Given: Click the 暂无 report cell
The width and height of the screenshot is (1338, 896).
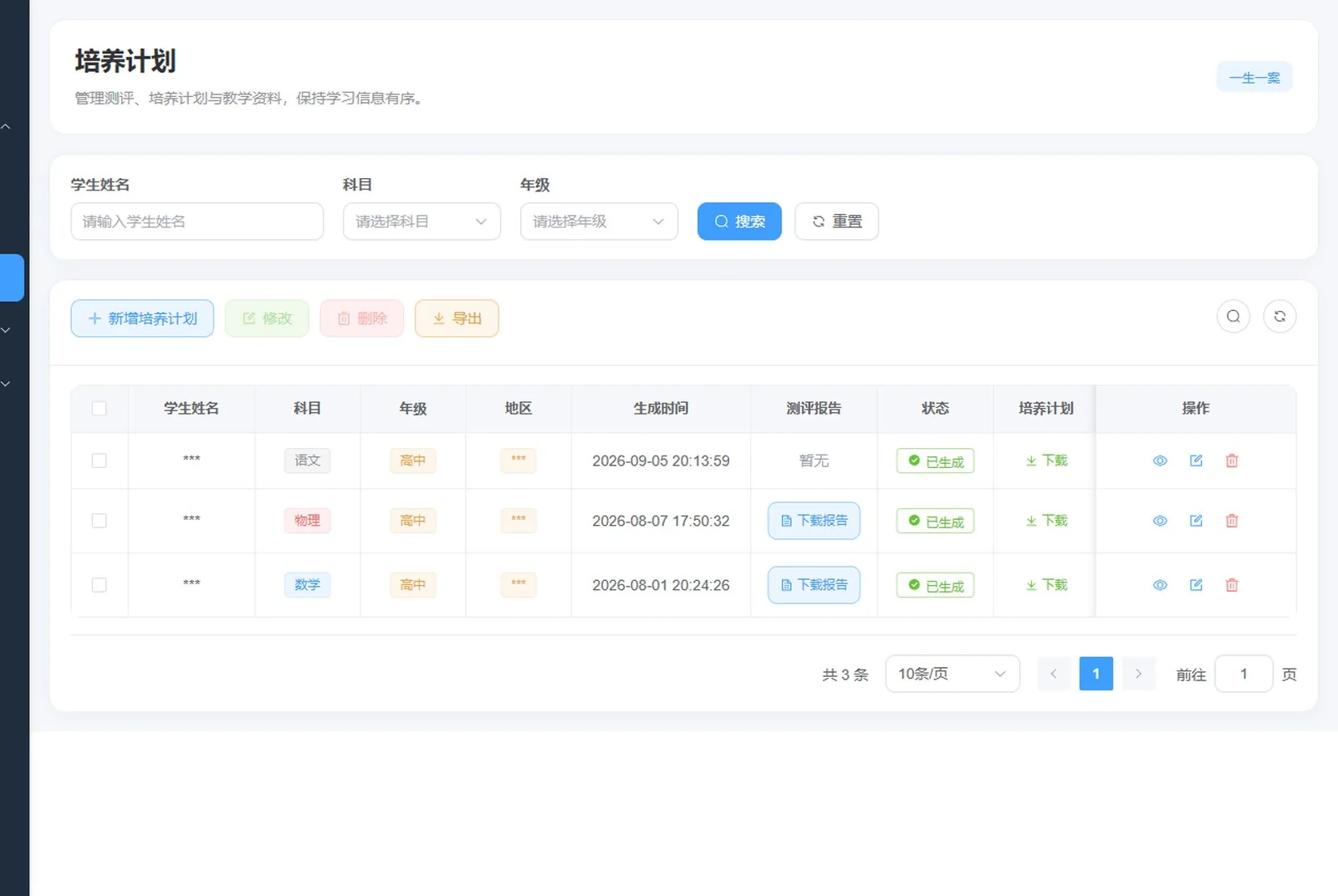Looking at the screenshot, I should coord(814,461).
